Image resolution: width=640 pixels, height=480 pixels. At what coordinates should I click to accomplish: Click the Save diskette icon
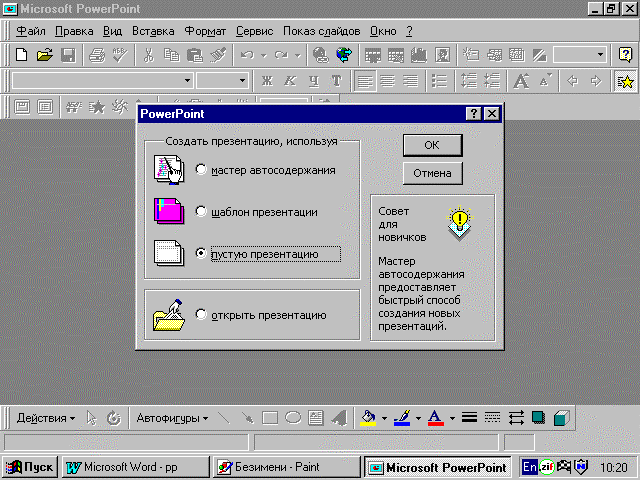(68, 55)
